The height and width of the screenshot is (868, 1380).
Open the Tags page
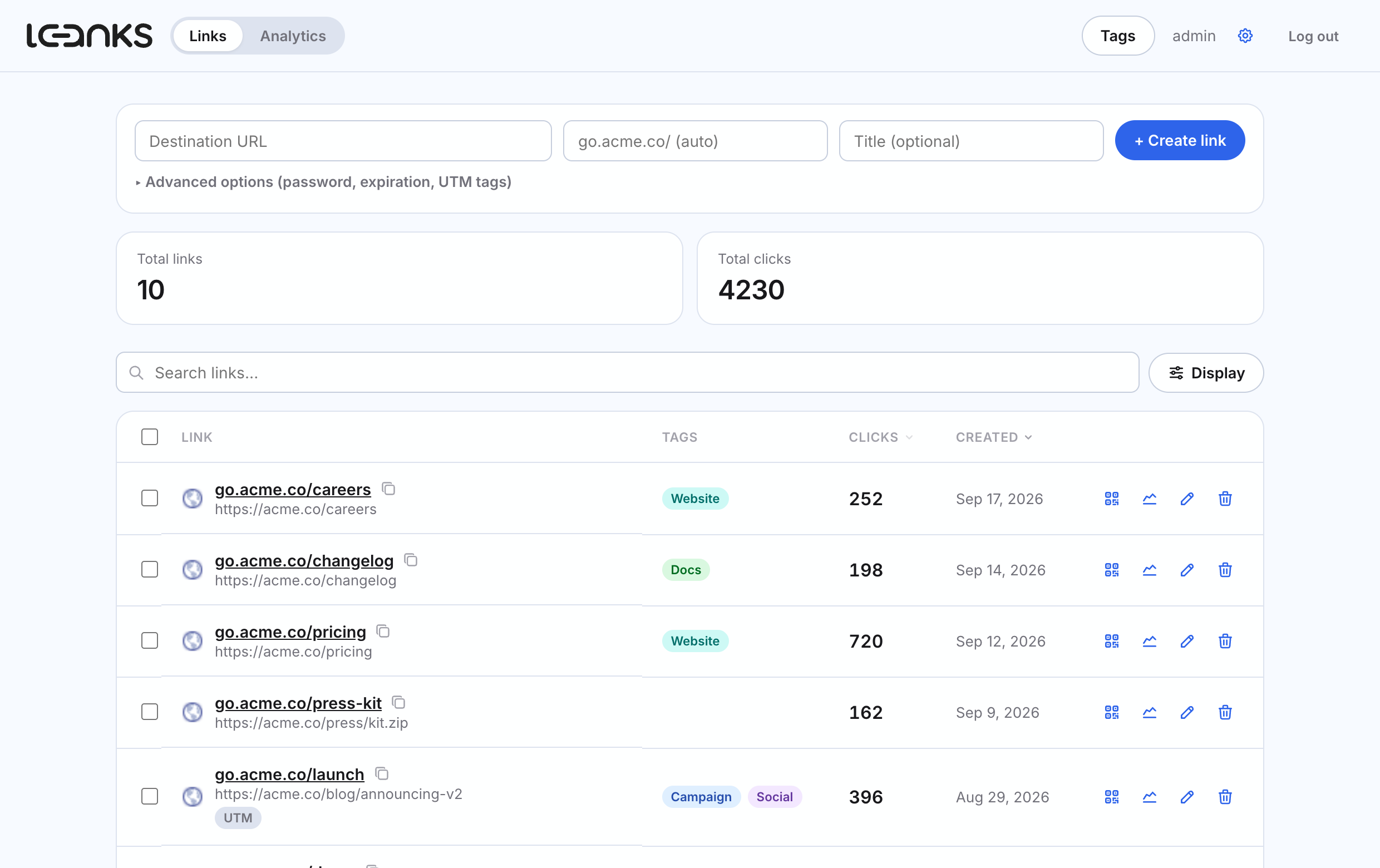click(x=1117, y=36)
